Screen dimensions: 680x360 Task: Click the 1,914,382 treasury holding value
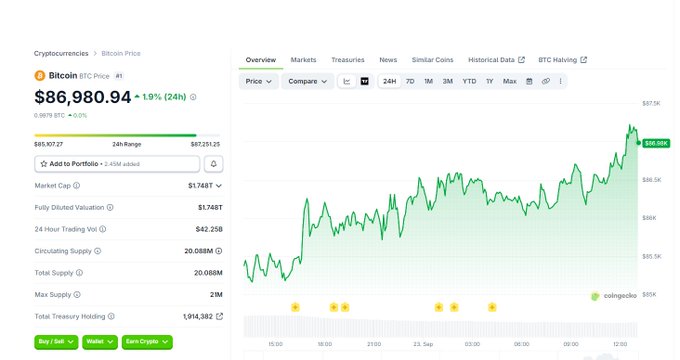coord(198,316)
